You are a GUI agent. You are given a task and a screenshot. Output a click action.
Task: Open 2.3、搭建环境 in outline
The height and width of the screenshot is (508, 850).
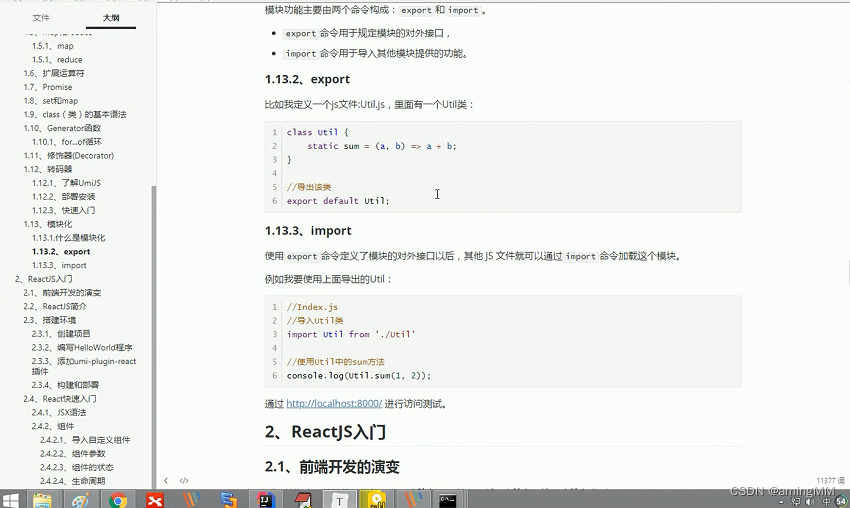coord(49,320)
